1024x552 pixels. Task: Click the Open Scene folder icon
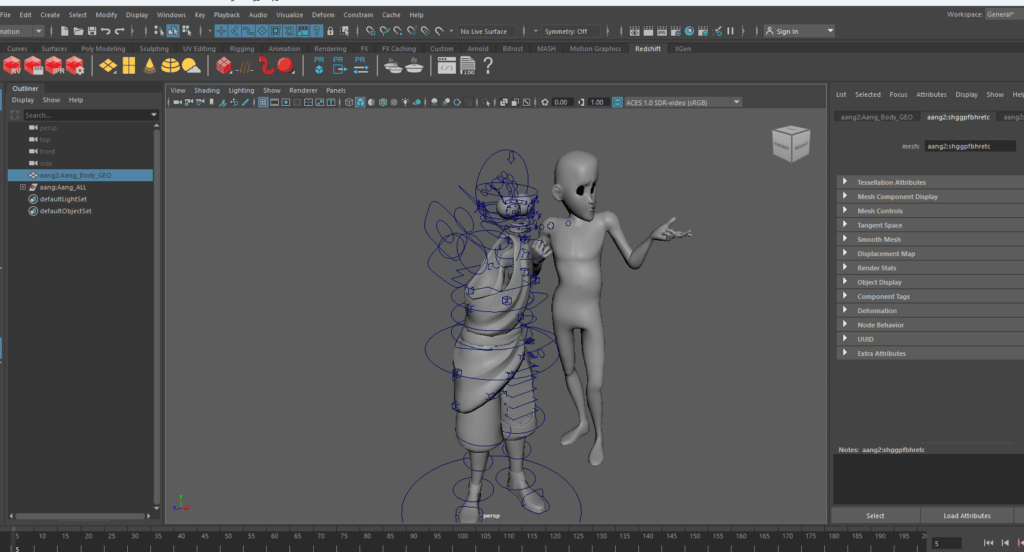pos(78,31)
